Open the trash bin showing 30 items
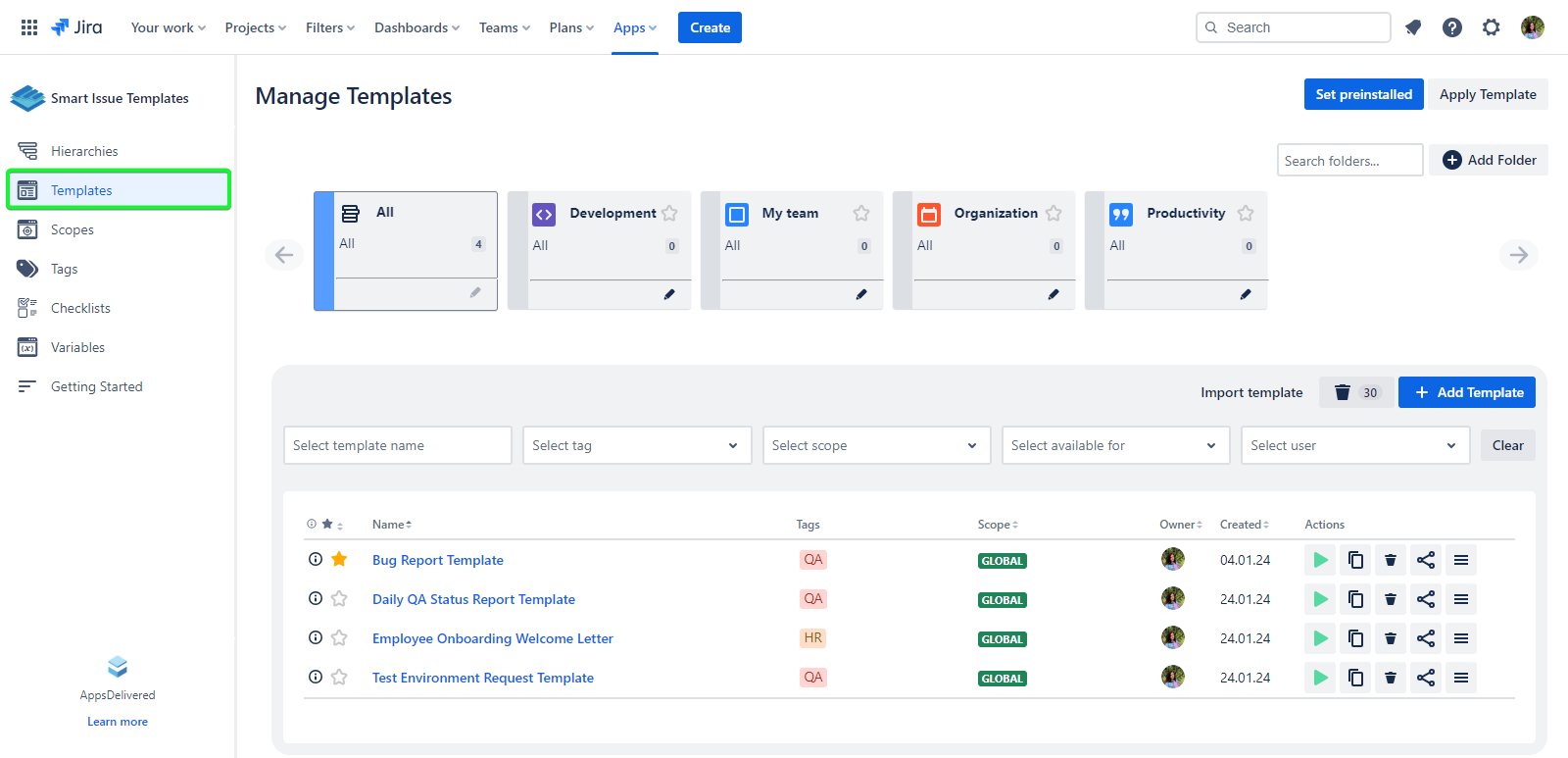 click(x=1356, y=392)
